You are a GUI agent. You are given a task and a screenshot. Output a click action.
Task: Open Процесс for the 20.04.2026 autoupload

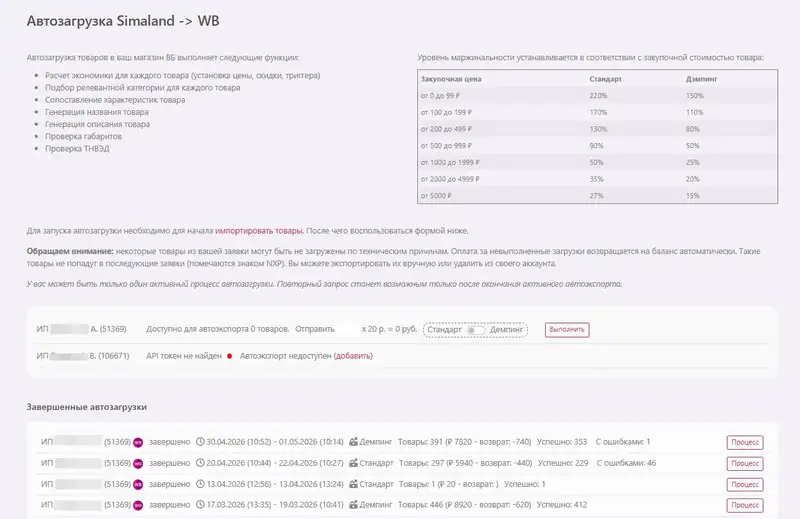[745, 463]
